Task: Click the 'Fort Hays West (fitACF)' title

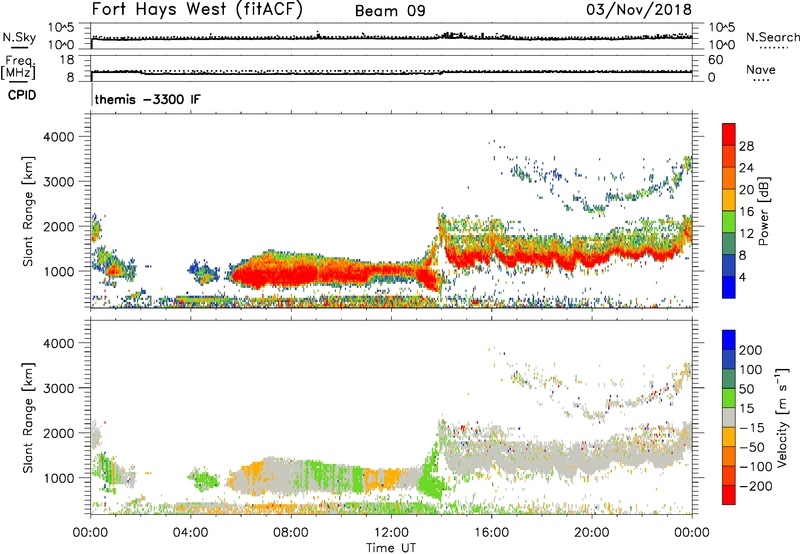Action: tap(197, 9)
